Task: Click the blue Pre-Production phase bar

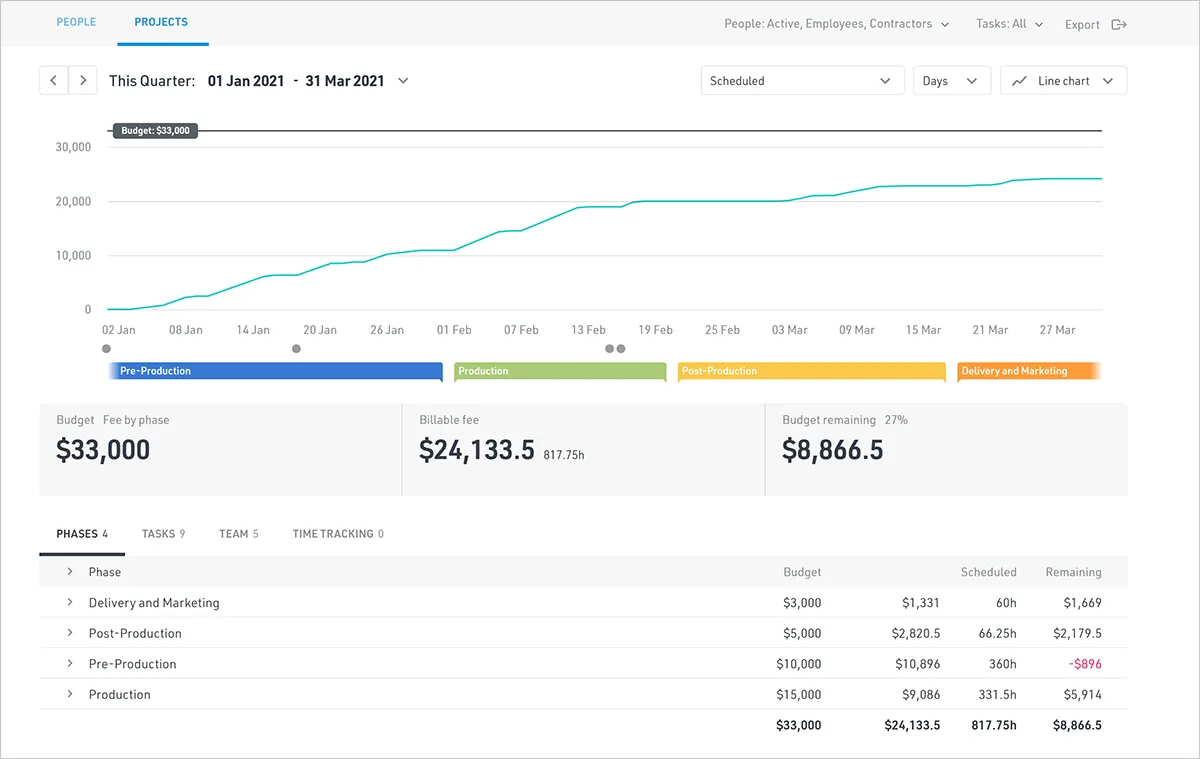Action: click(x=275, y=371)
